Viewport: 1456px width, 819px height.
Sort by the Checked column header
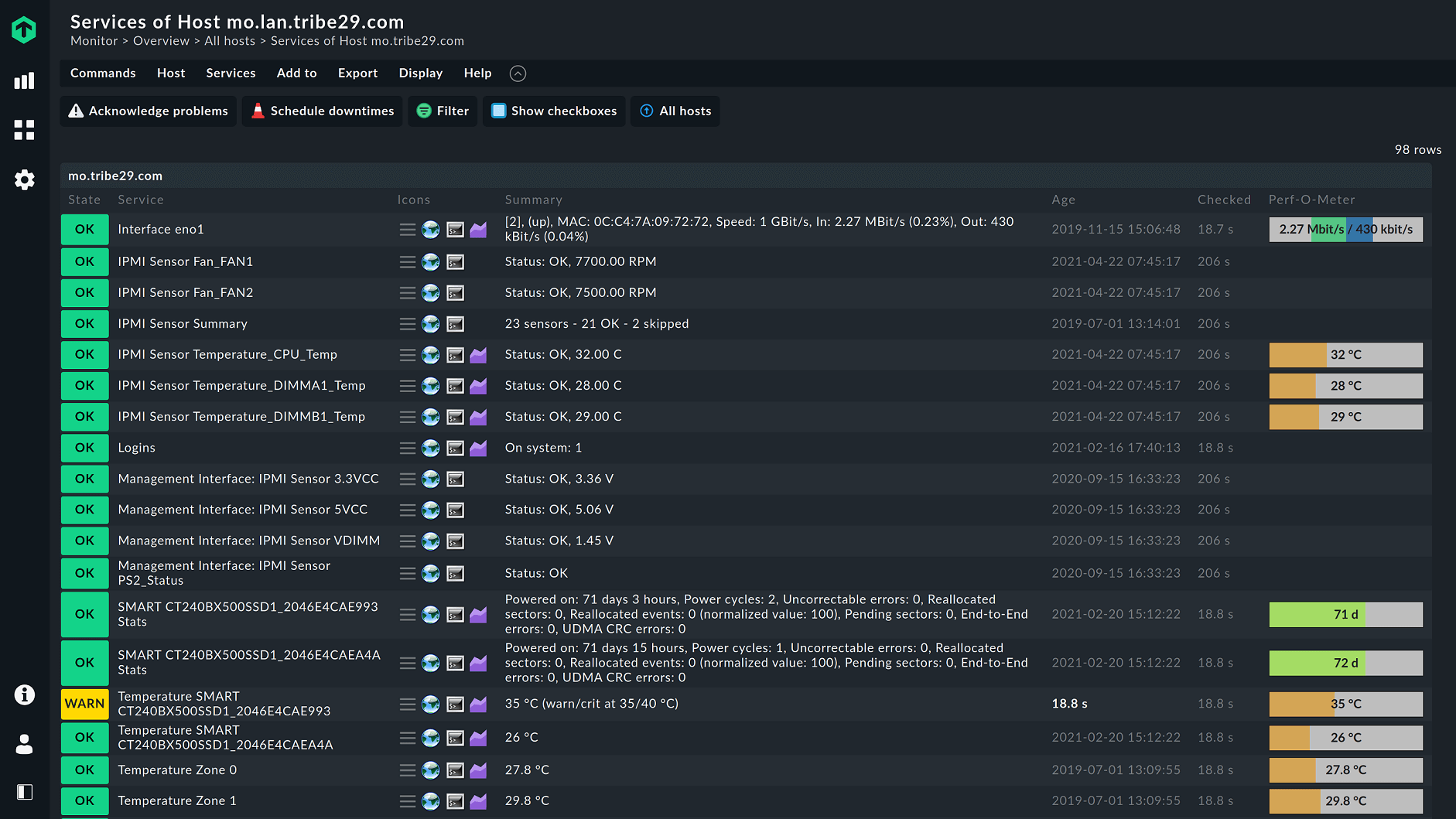[1224, 200]
